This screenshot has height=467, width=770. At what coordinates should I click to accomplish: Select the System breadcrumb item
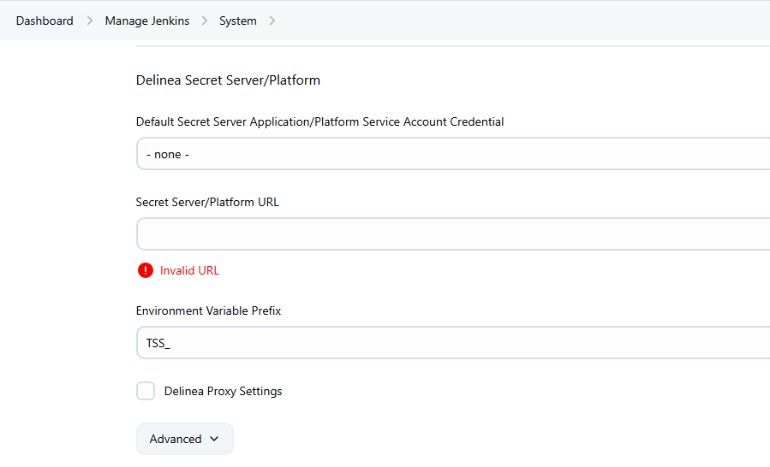click(x=237, y=21)
